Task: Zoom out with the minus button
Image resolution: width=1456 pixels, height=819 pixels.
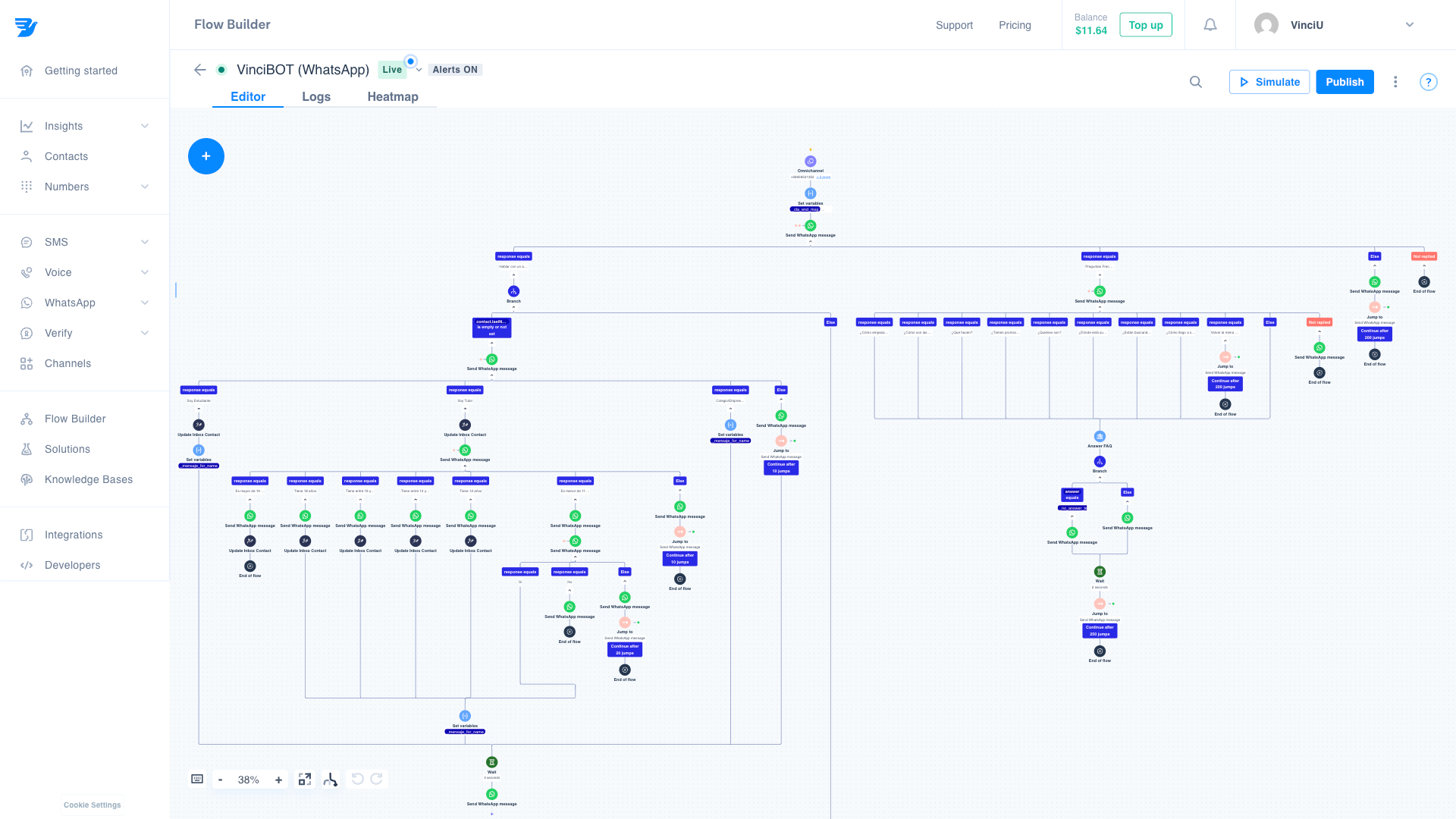Action: [221, 780]
